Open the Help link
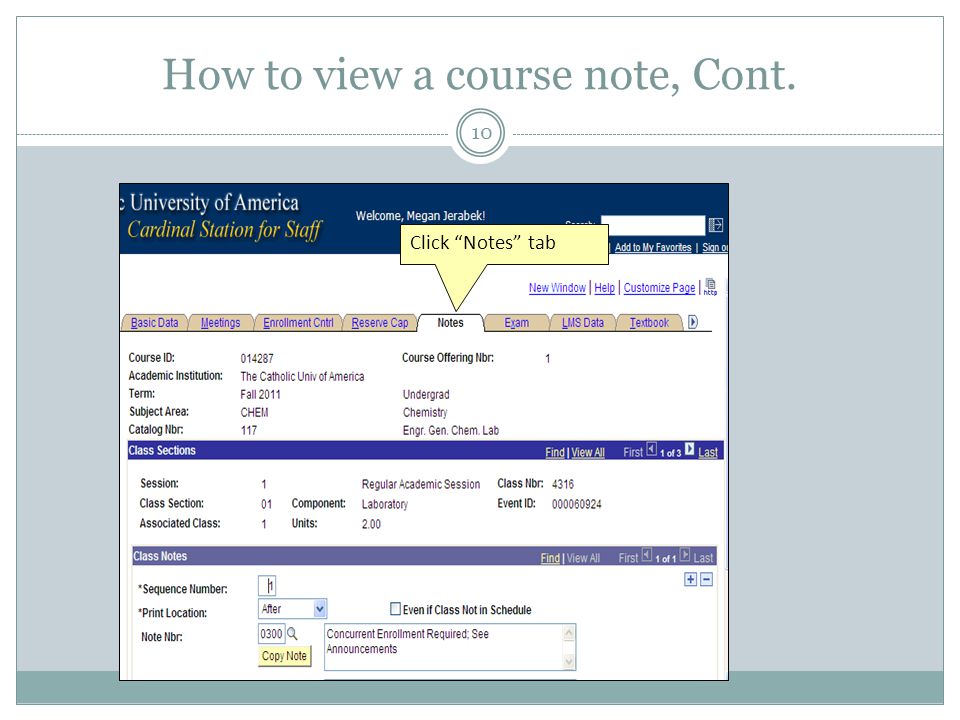Screen dimensions: 960x720 pos(604,288)
